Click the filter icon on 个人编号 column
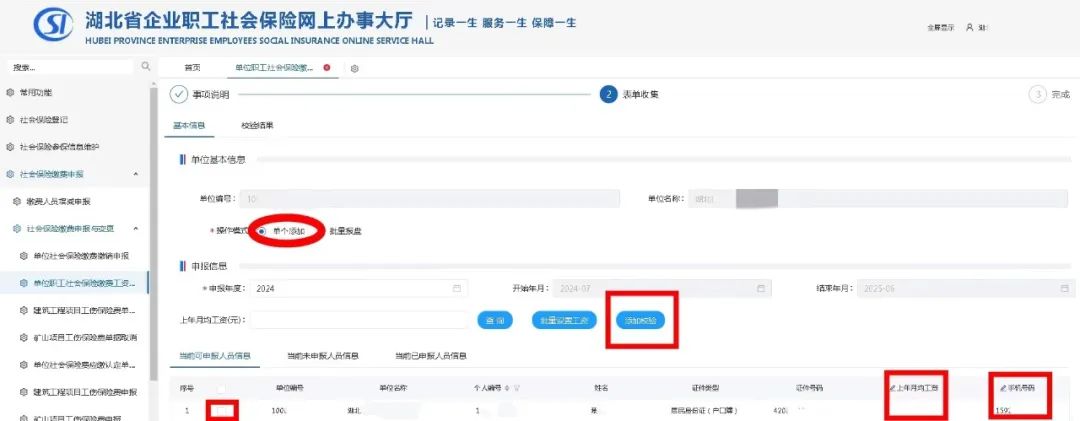The height and width of the screenshot is (421, 1080). click(518, 387)
